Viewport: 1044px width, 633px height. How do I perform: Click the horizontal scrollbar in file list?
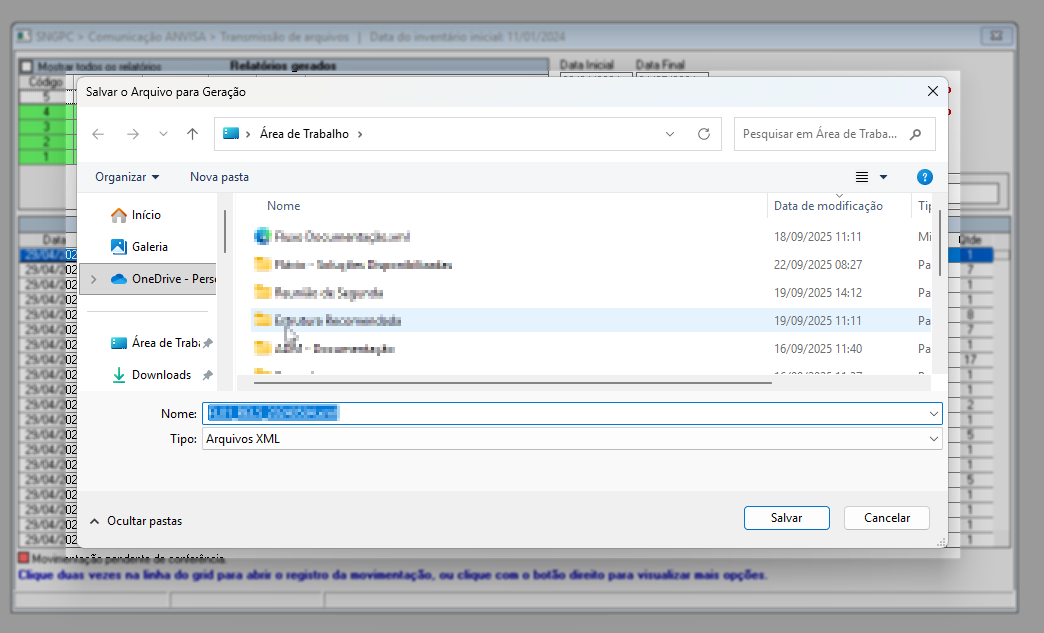pos(512,381)
